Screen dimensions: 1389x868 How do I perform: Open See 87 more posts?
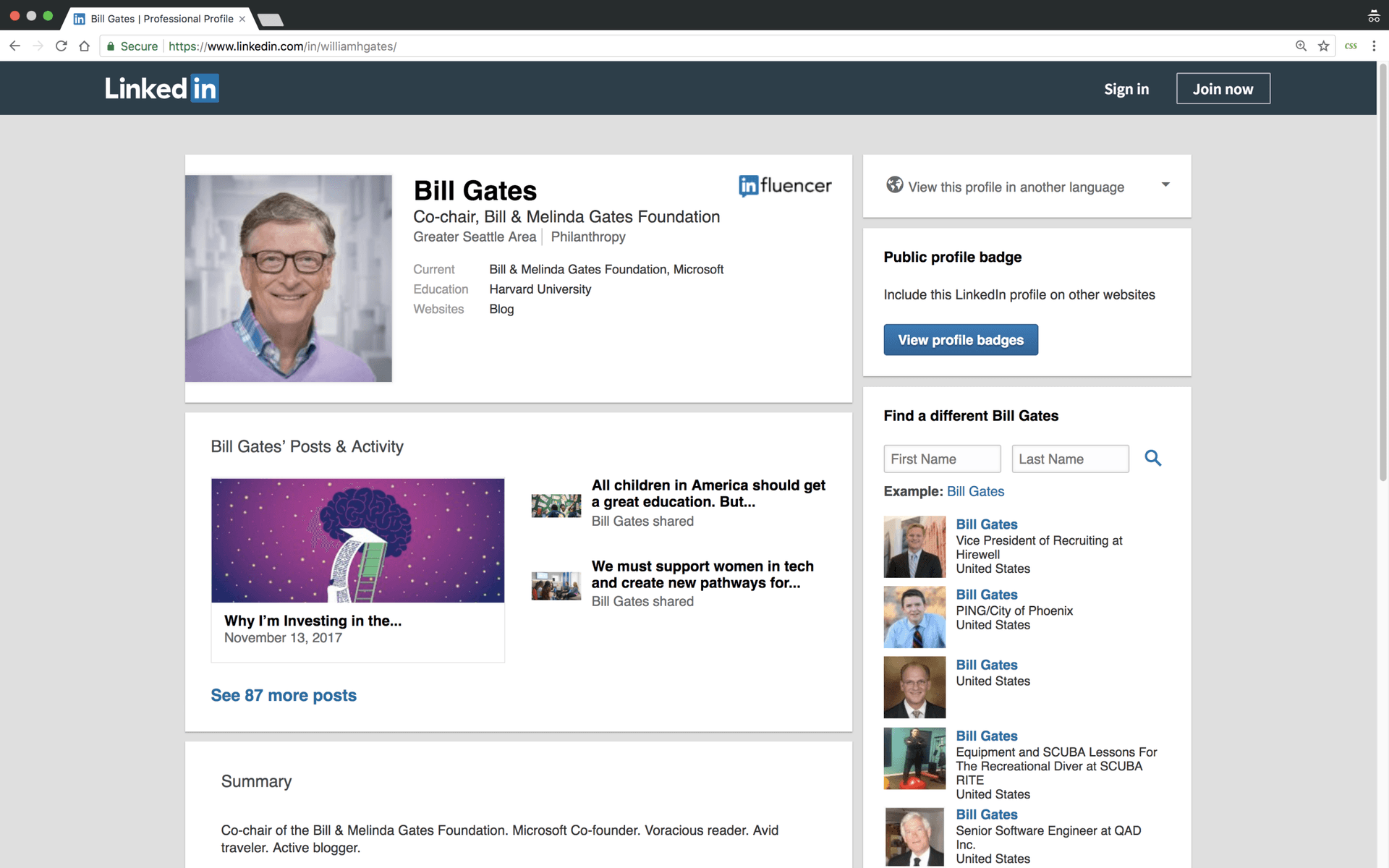click(284, 694)
